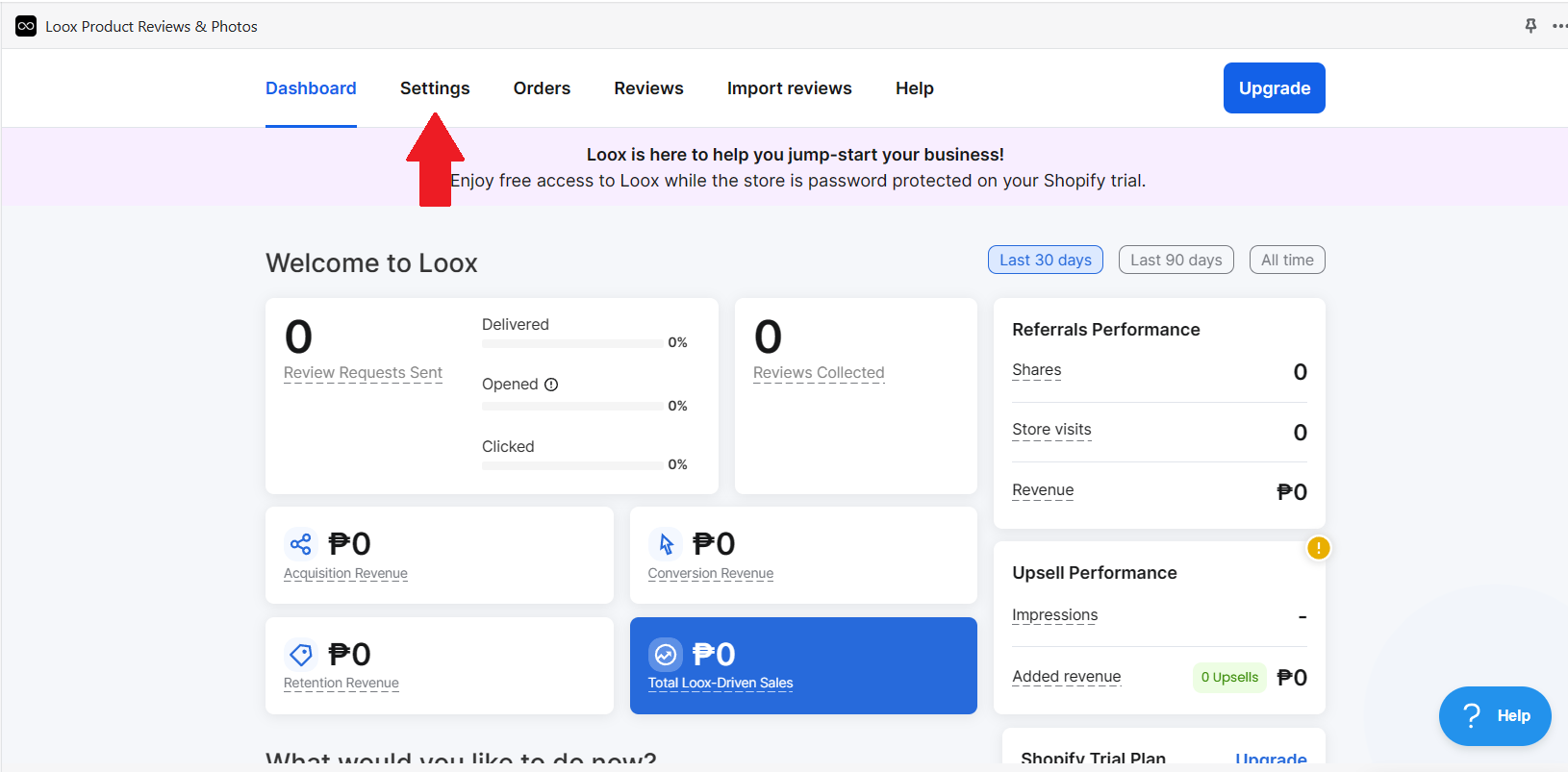The height and width of the screenshot is (772, 1568).
Task: Click the Store visits label
Action: click(x=1052, y=430)
